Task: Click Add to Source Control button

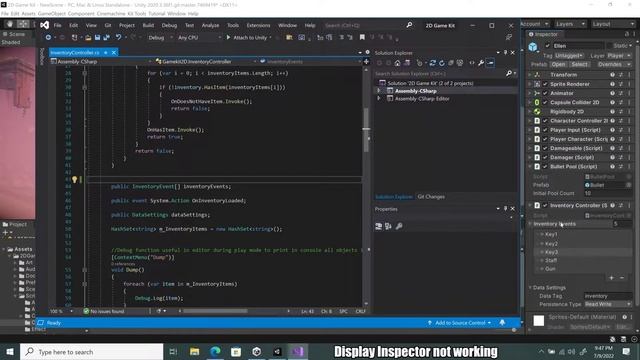Action: pyautogui.click(x=459, y=323)
